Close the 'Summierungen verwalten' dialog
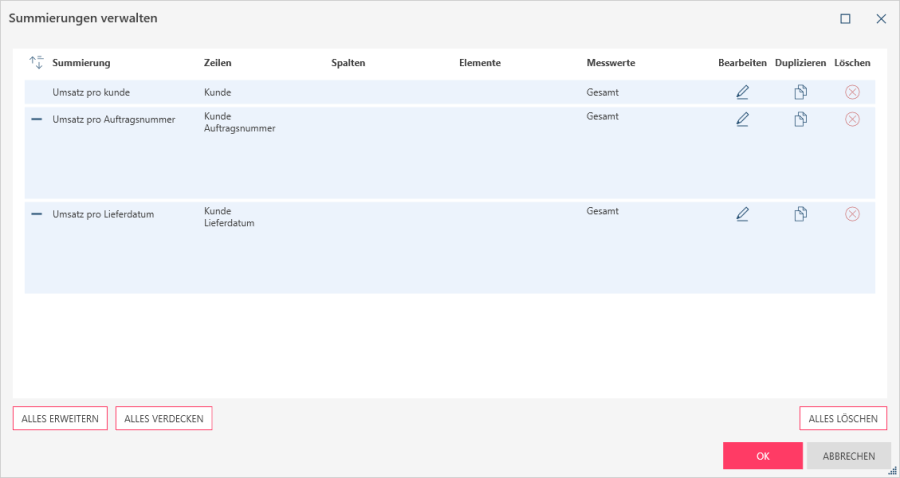This screenshot has width=900, height=478. pyautogui.click(x=881, y=18)
